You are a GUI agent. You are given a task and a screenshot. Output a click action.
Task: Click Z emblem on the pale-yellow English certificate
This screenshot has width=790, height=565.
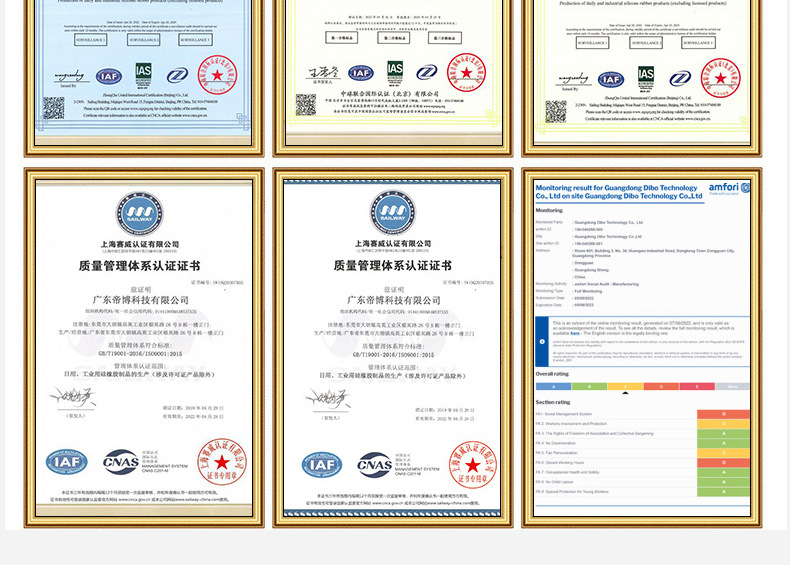click(680, 79)
